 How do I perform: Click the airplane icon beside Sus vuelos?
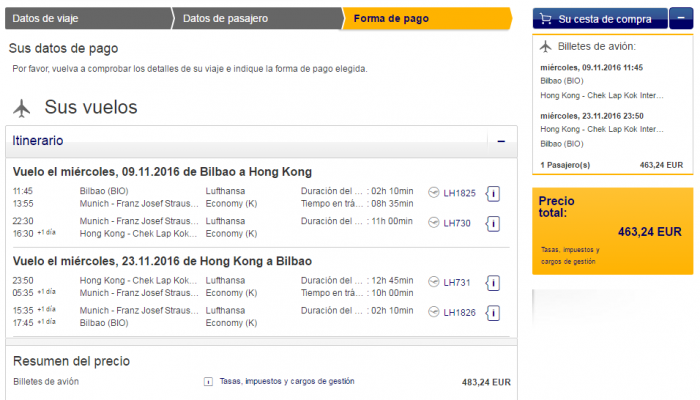(21, 108)
